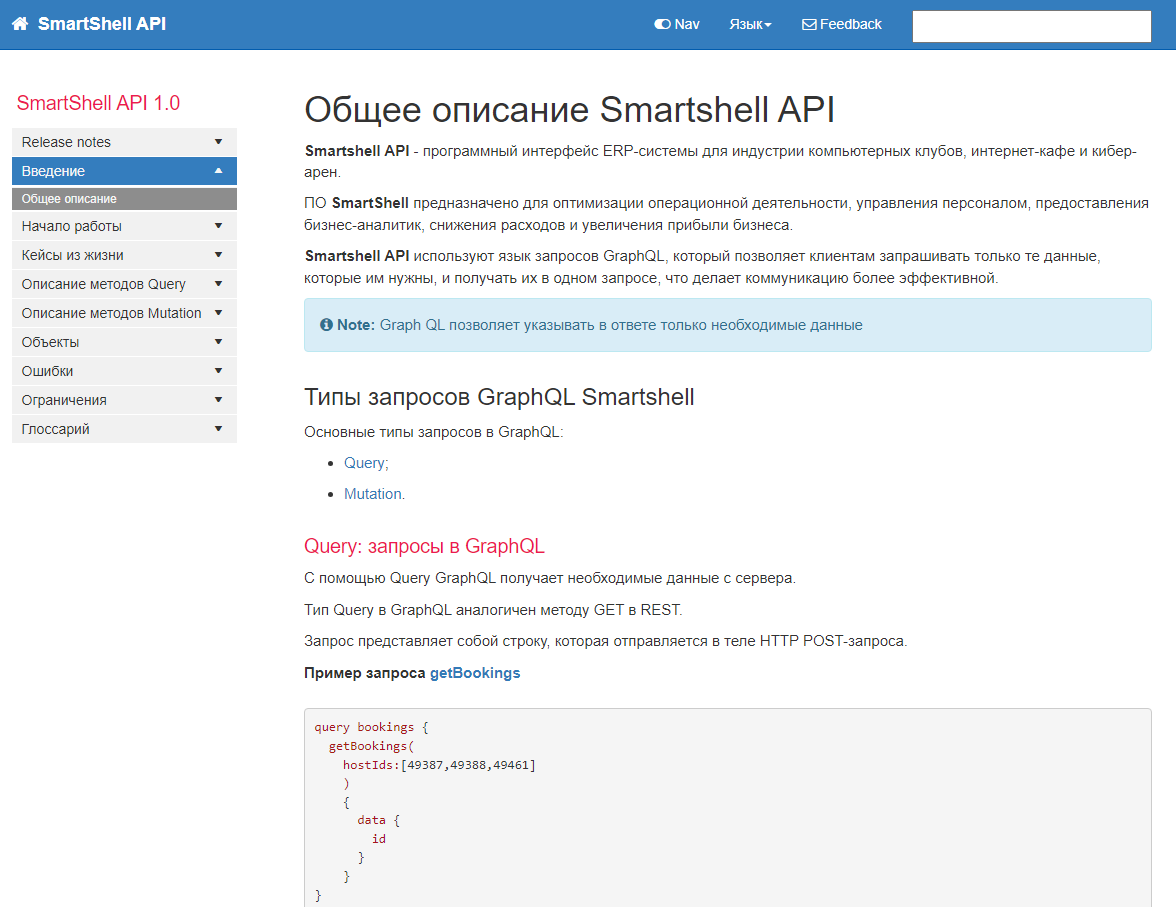Click the 'Тип Query в GraphQL аналогичен' sentence
The image size is (1176, 907).
point(494,610)
